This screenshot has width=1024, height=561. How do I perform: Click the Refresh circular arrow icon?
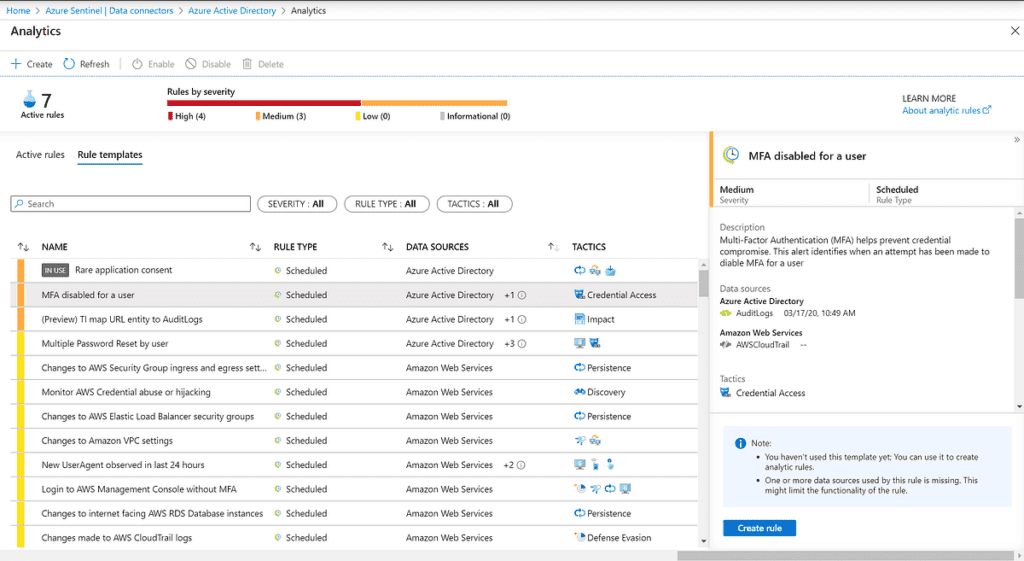(x=69, y=64)
